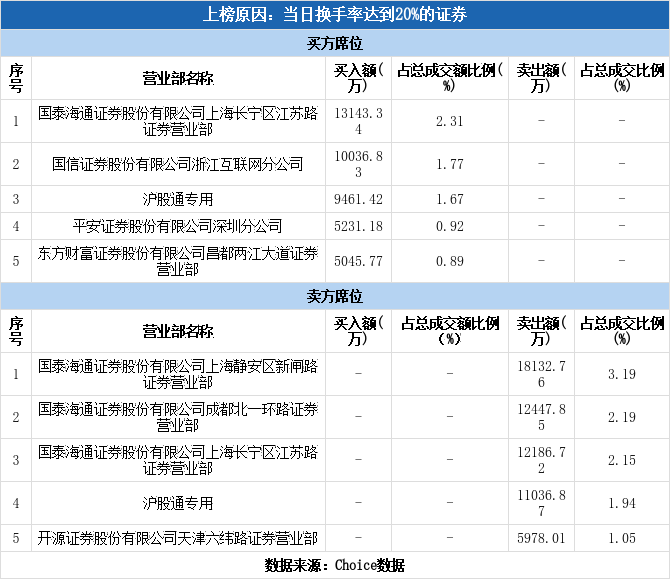Image resolution: width=670 pixels, height=579 pixels.
Task: Select 东方财富证券股份有限公司昌都两江大道证券营业部 cell
Action: (178, 261)
